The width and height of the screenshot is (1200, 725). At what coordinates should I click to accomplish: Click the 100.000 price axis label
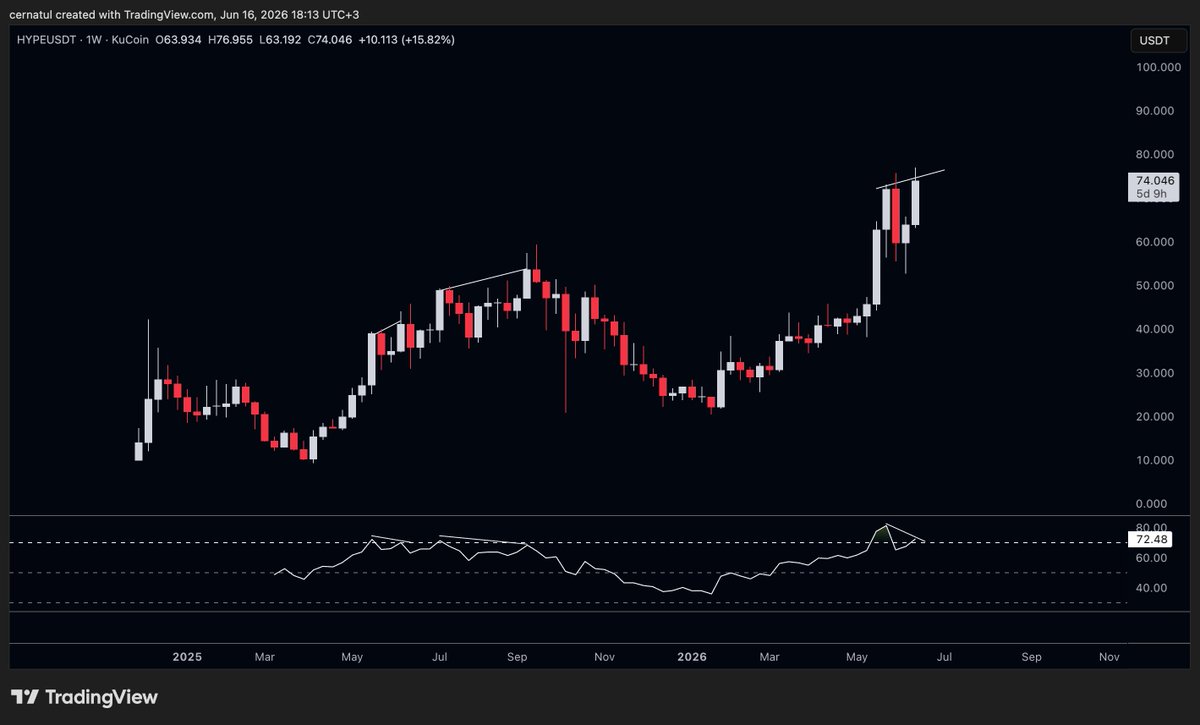pos(1160,67)
